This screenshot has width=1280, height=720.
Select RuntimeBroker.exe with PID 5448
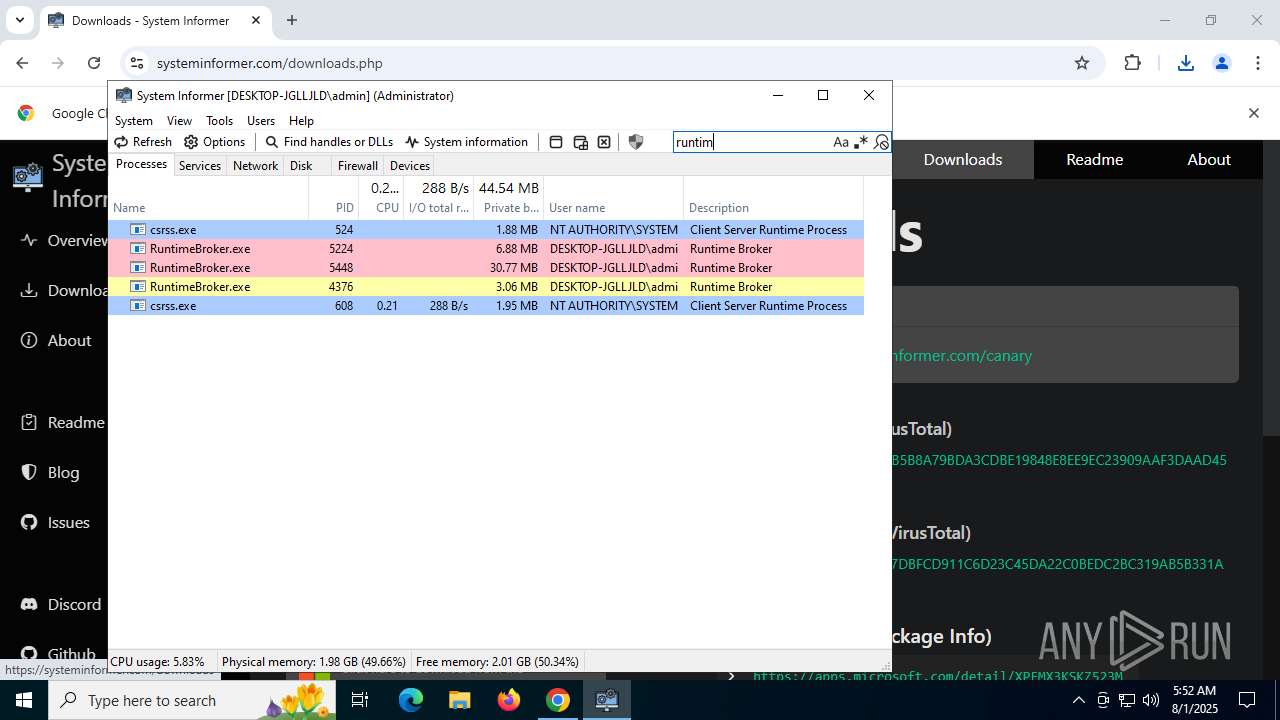click(486, 268)
